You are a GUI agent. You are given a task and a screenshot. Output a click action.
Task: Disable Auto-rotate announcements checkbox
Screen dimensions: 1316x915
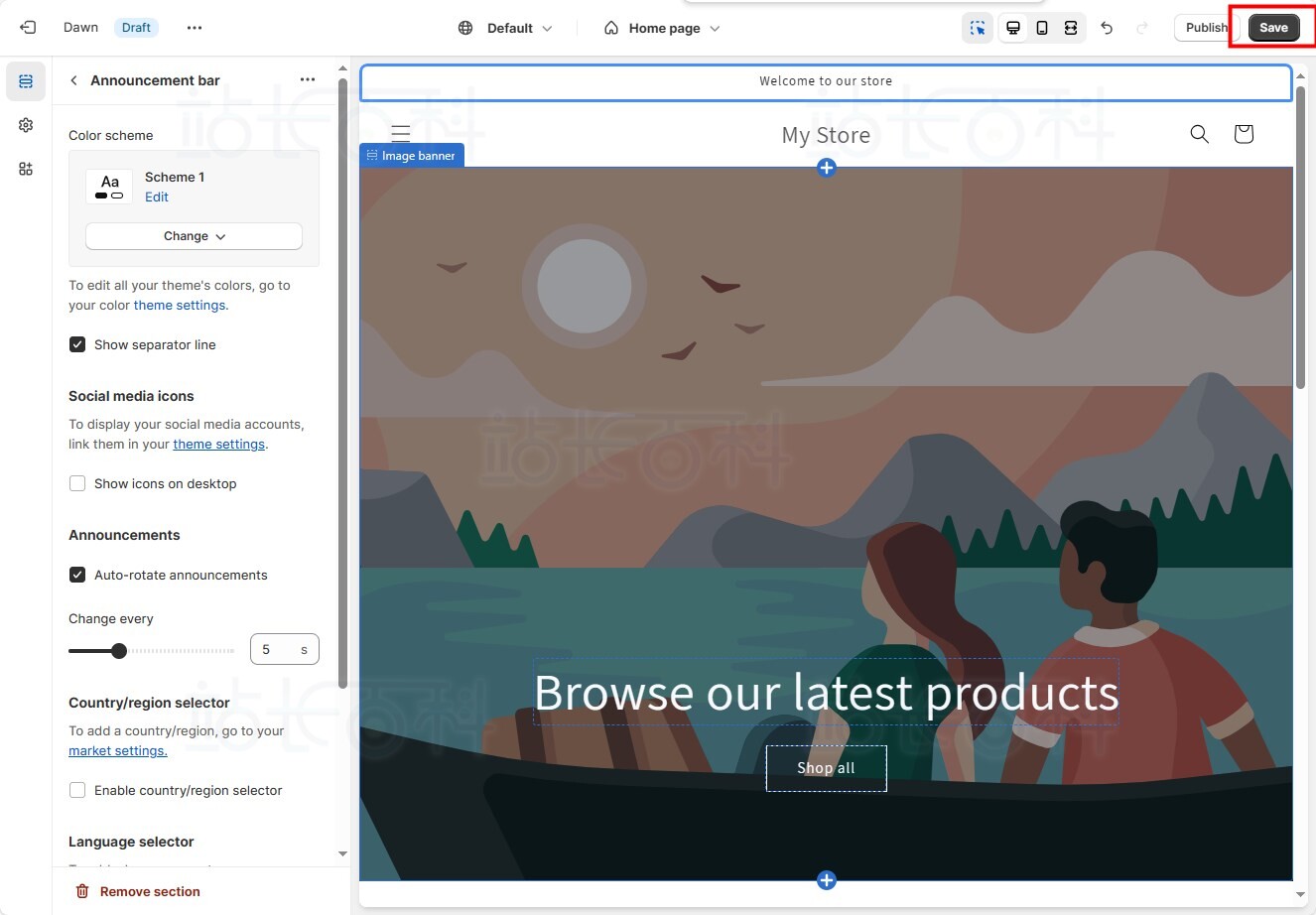tap(77, 575)
